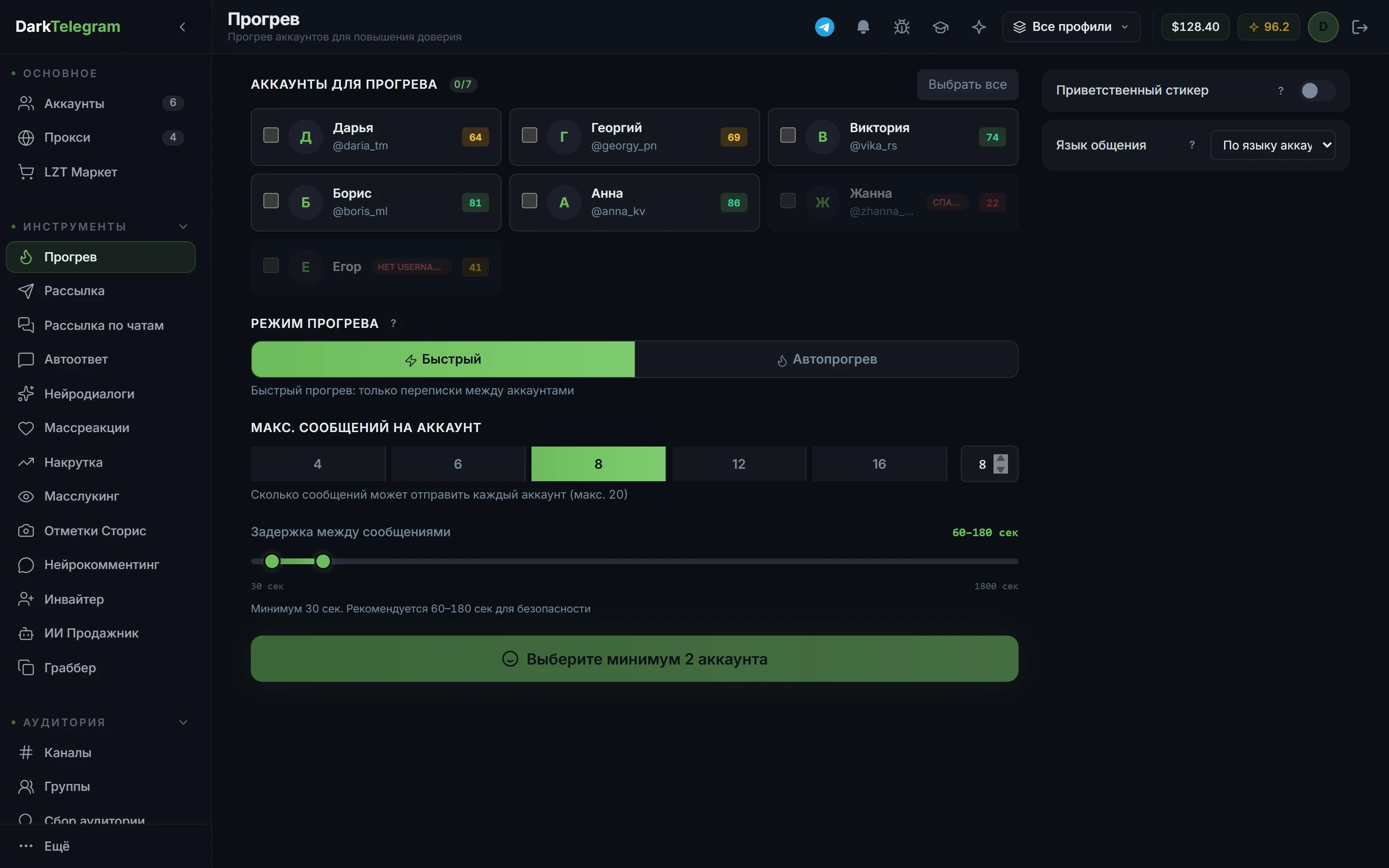
Task: Set max messages to 16
Action: (879, 464)
